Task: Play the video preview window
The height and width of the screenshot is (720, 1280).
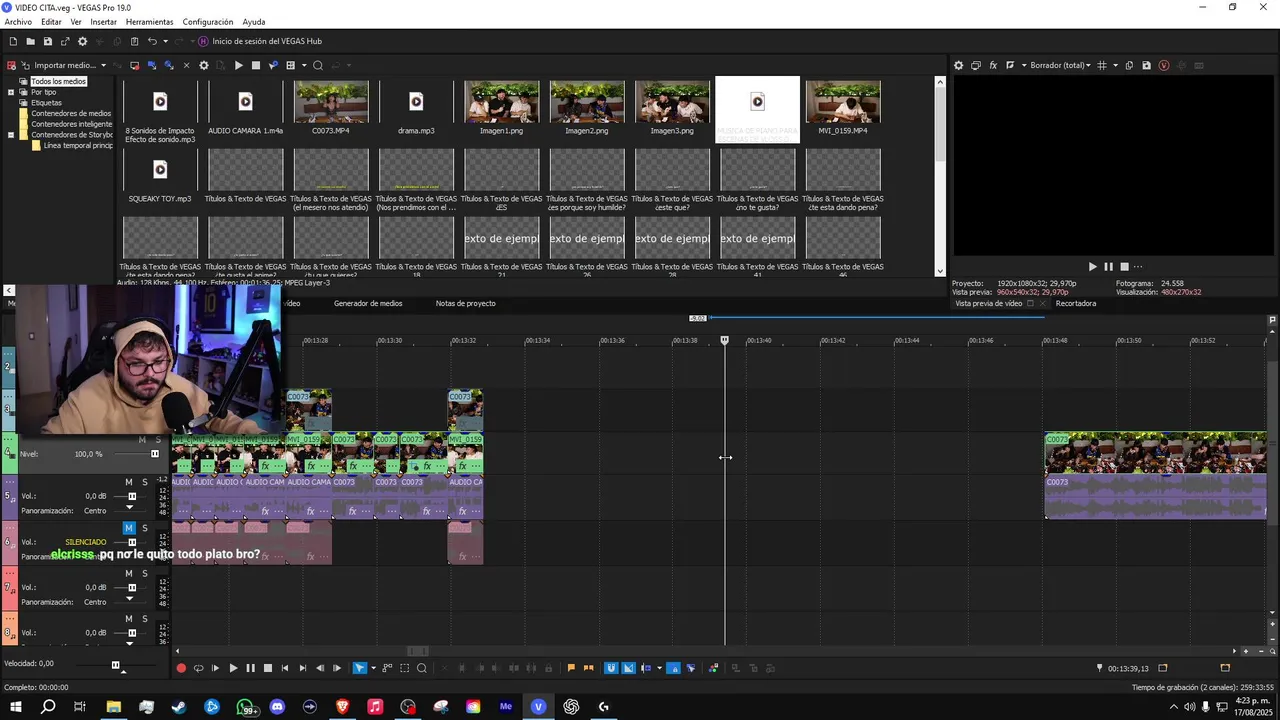Action: click(1092, 267)
